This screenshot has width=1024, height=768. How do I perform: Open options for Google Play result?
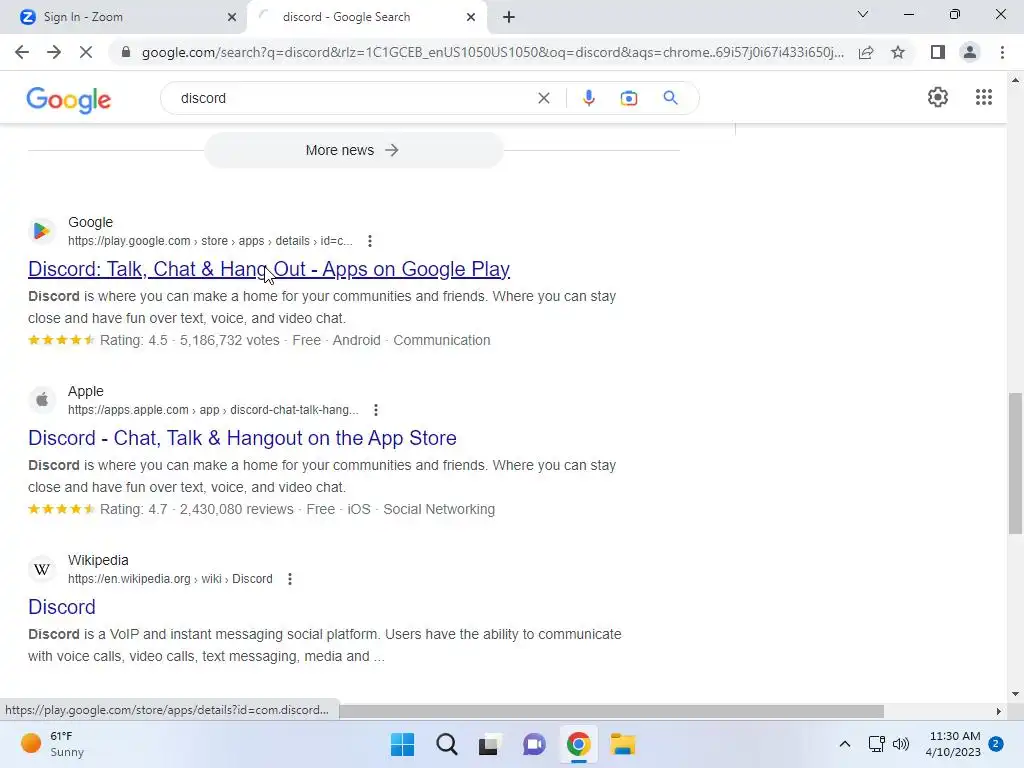pos(370,241)
